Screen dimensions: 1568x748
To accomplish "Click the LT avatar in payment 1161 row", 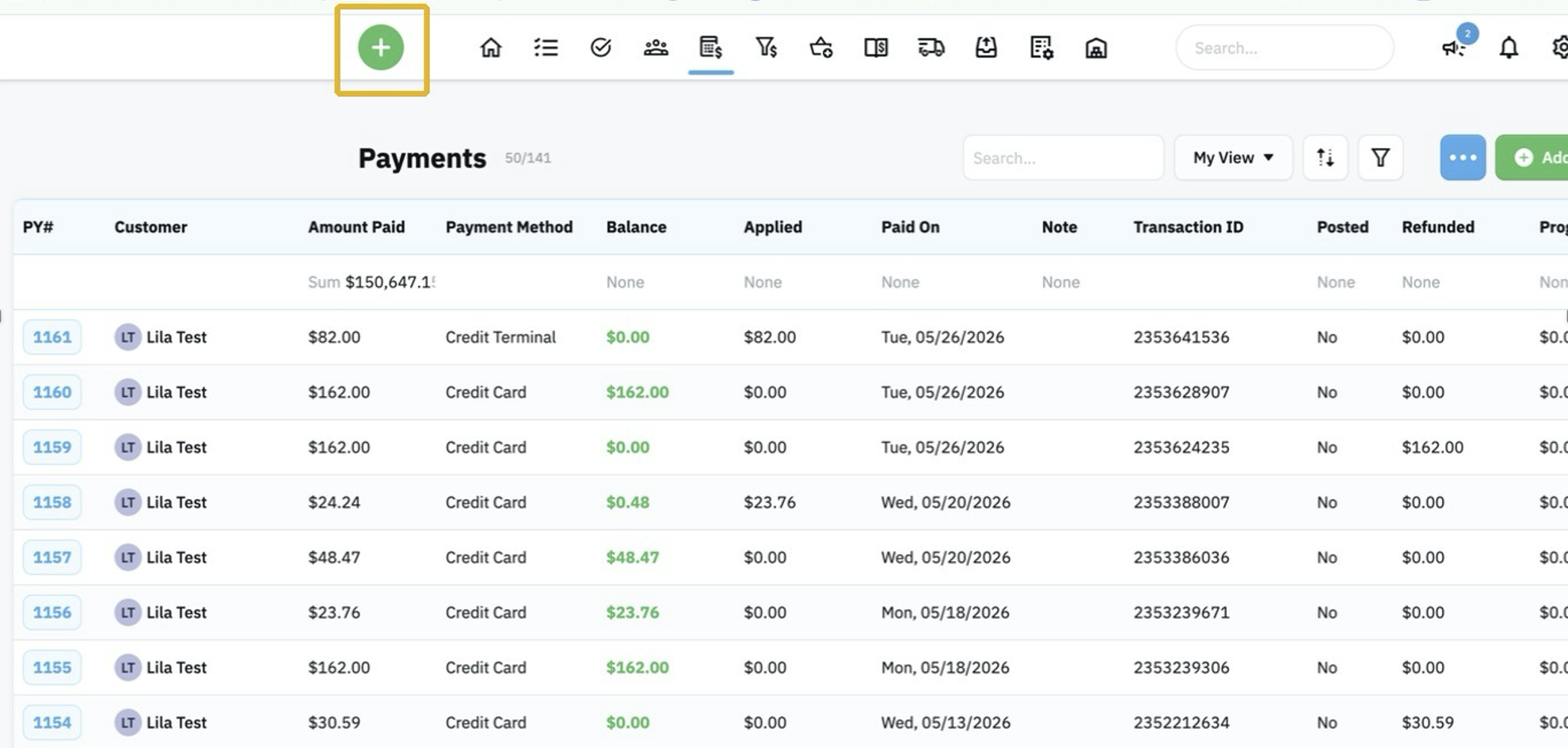I will click(x=127, y=337).
